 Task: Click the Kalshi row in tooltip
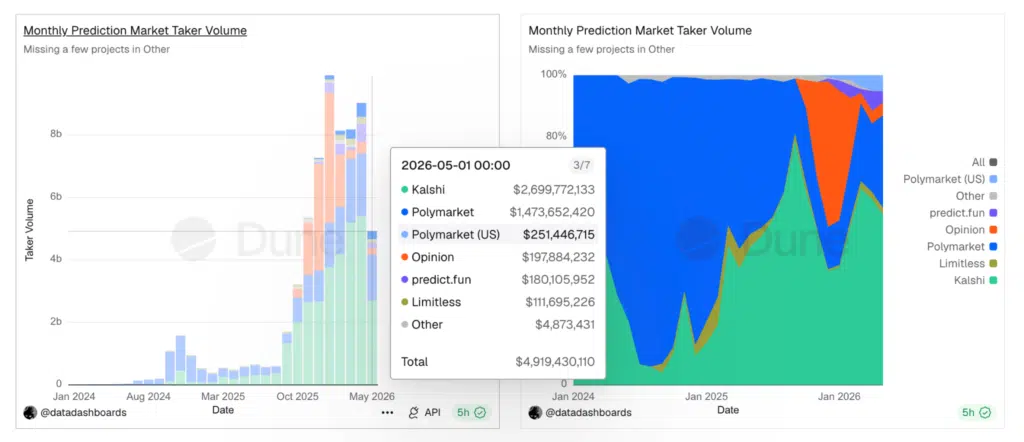coord(498,190)
